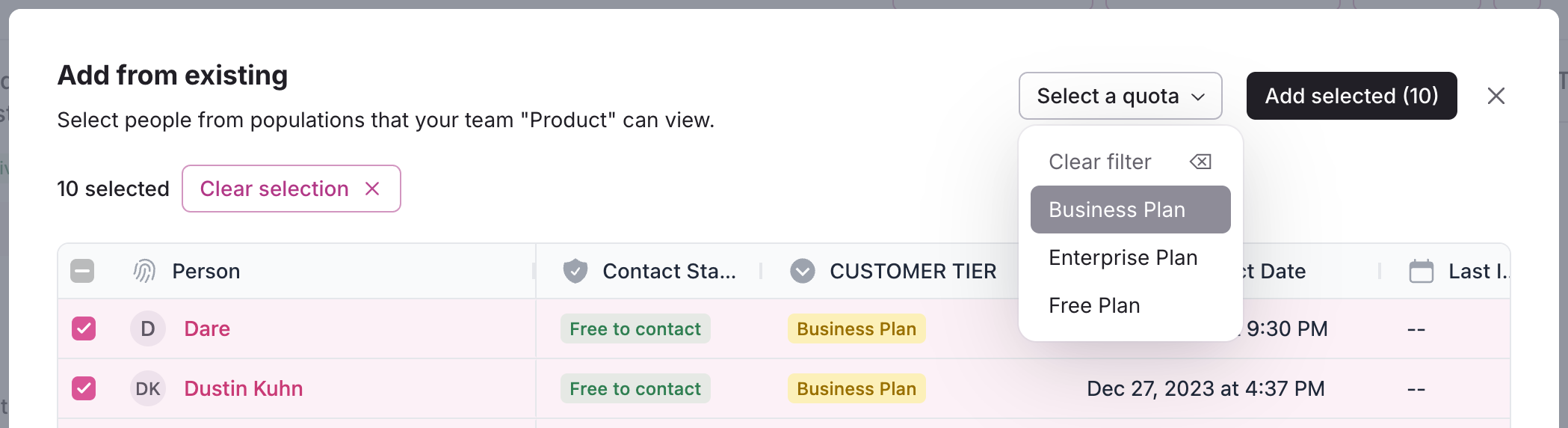This screenshot has width=1568, height=428.
Task: Click Dare's avatar with letter D
Action: tap(148, 328)
